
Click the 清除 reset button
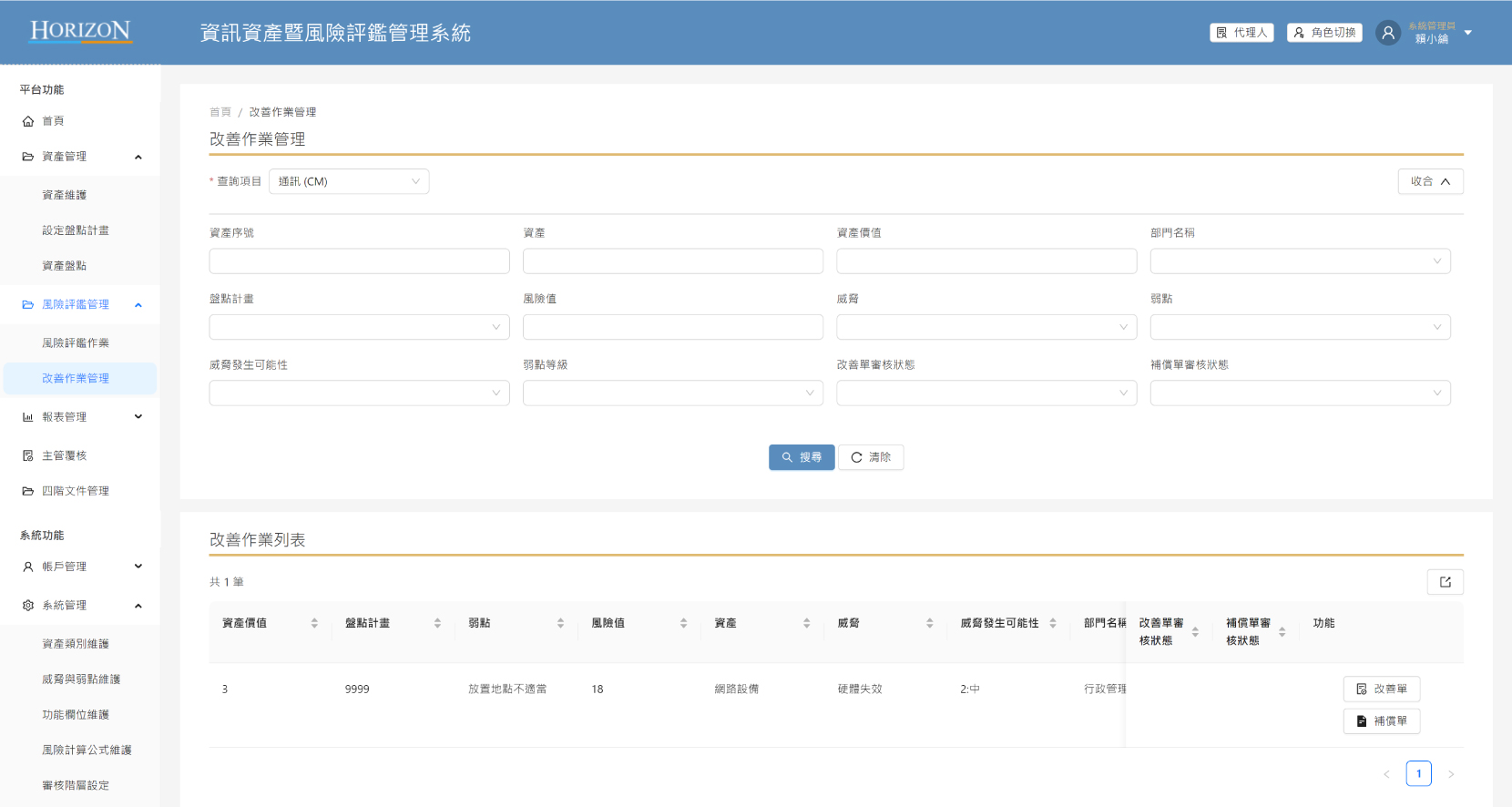pos(871,457)
